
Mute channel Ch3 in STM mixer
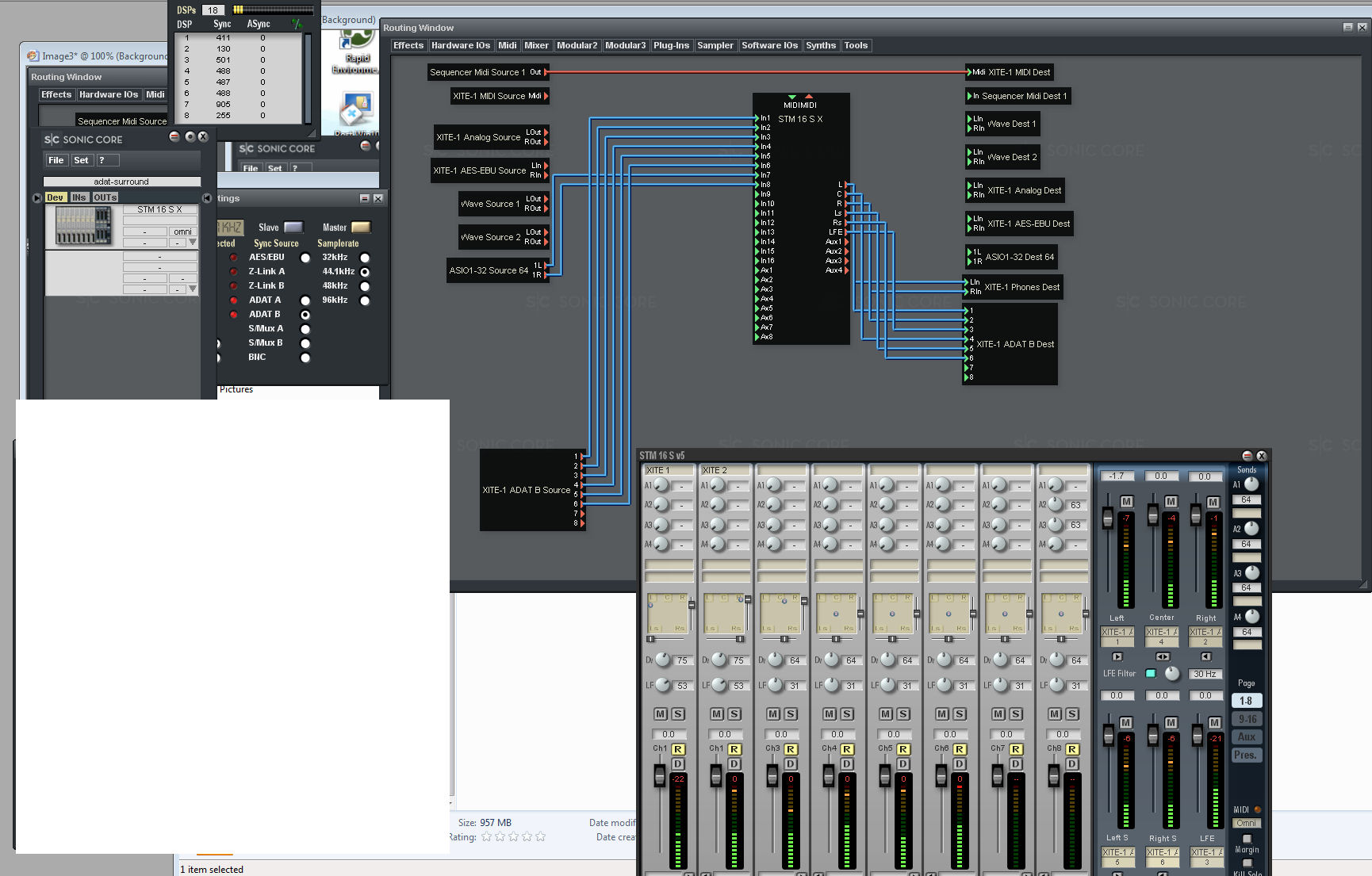click(x=772, y=714)
